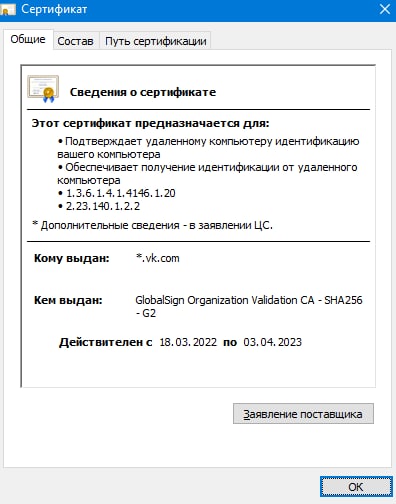Screen dimensions: 396x504
Task: Click the Дополнительные сведения note line
Action: pyautogui.click(x=152, y=225)
